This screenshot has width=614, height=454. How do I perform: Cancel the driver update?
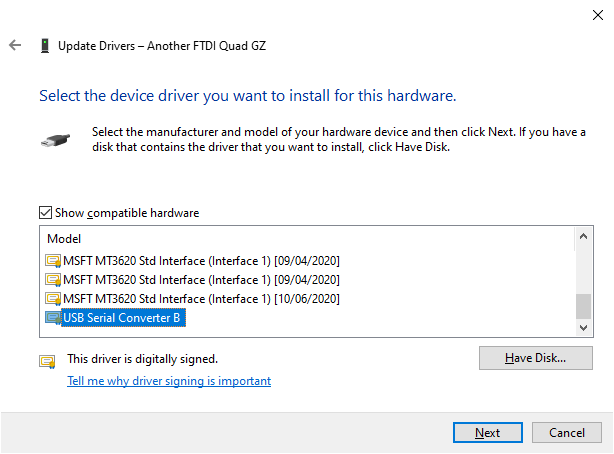click(566, 433)
